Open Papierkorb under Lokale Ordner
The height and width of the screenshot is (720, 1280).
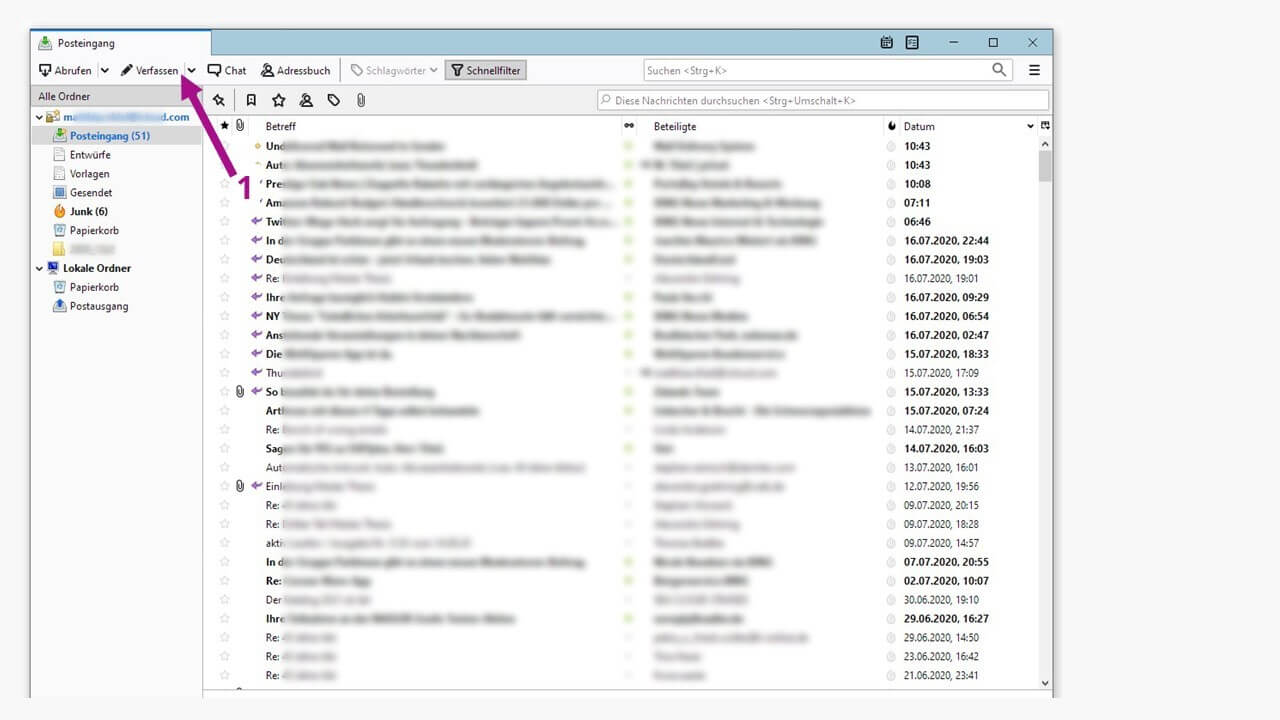[x=94, y=287]
